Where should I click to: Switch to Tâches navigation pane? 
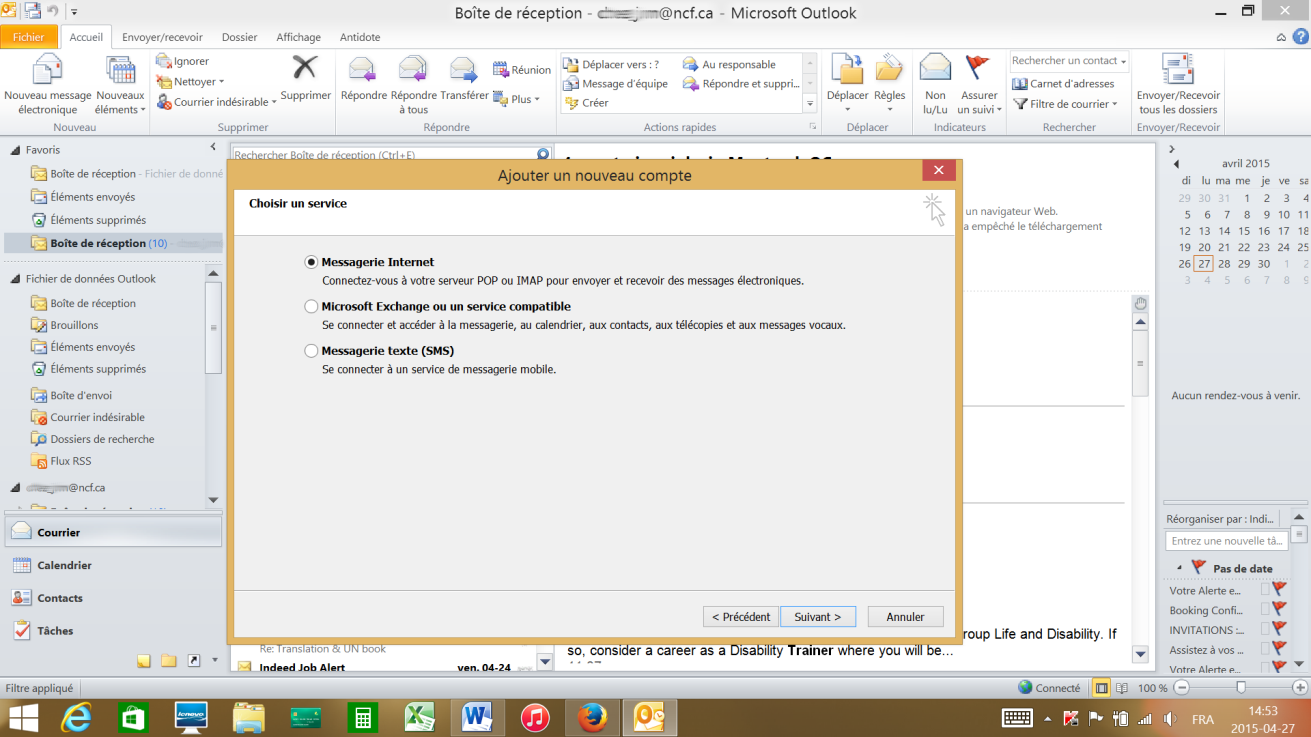[x=112, y=631]
